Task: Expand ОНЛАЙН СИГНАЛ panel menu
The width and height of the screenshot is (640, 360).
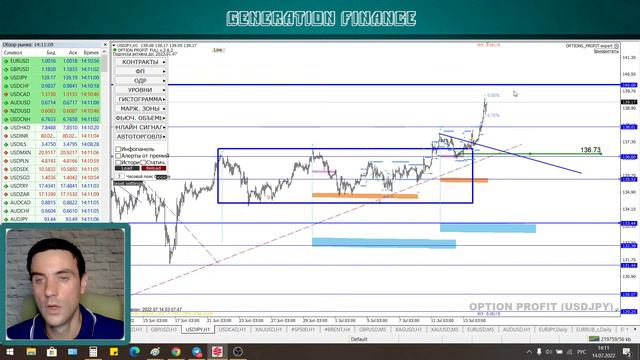Action: click(x=141, y=127)
